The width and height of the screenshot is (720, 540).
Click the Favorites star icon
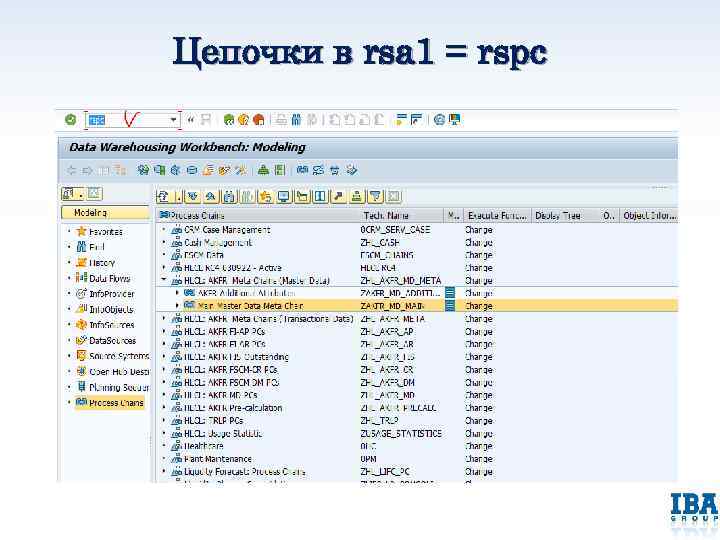coord(81,231)
